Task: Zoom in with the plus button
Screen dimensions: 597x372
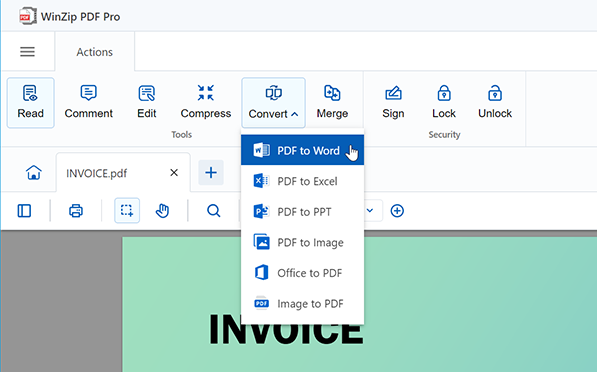Action: coord(397,211)
